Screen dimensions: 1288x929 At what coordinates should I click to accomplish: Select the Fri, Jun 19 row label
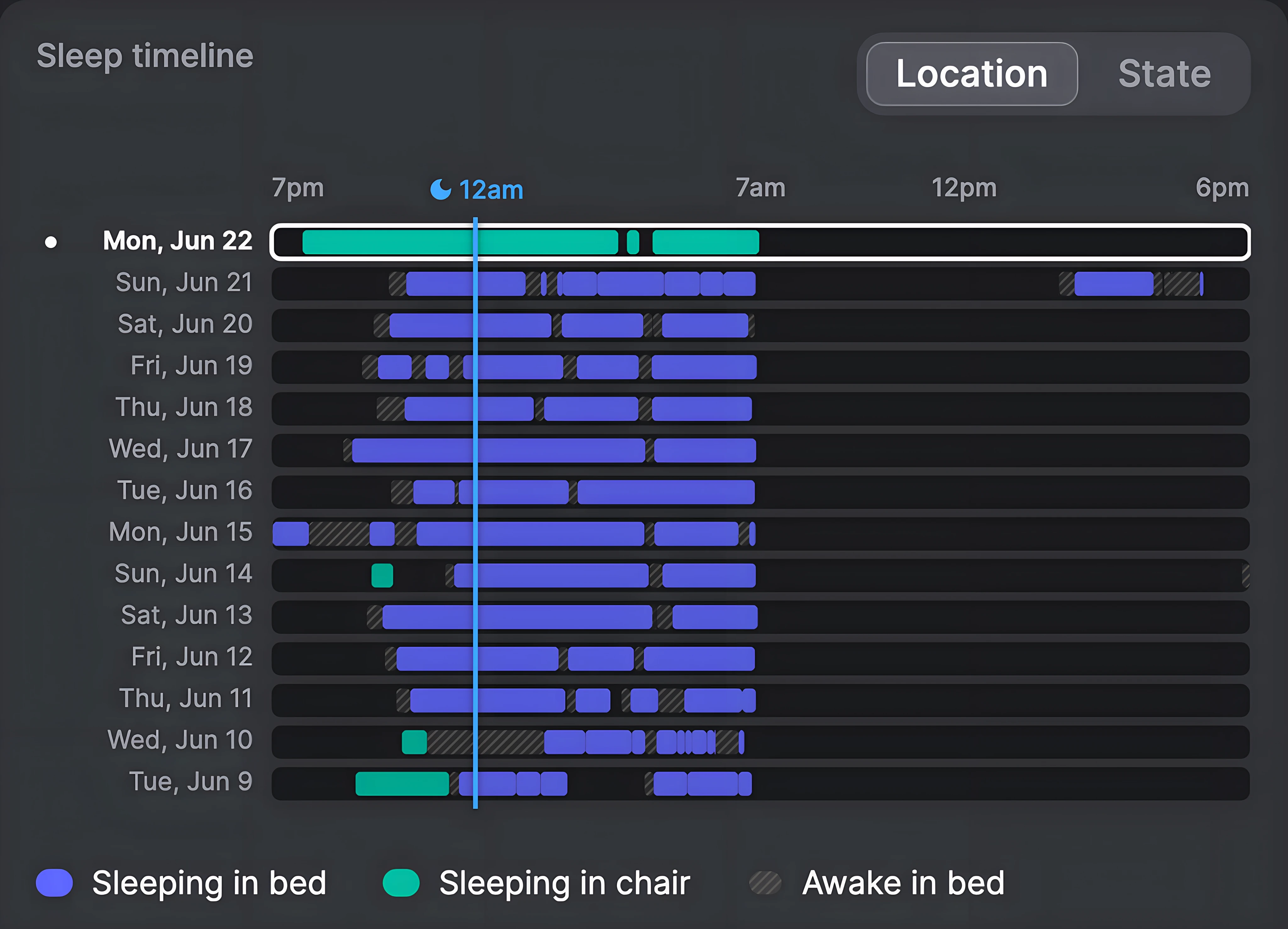point(192,365)
